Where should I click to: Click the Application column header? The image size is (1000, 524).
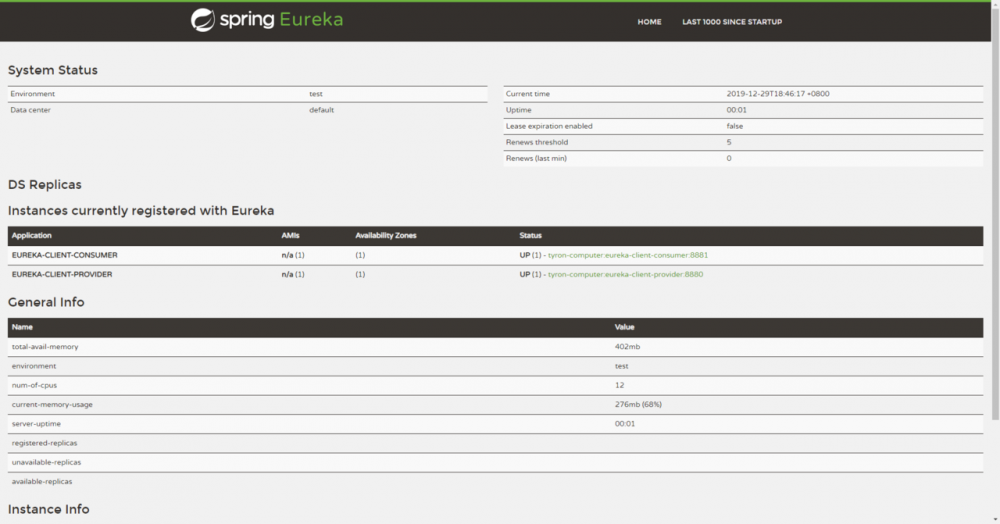point(31,235)
